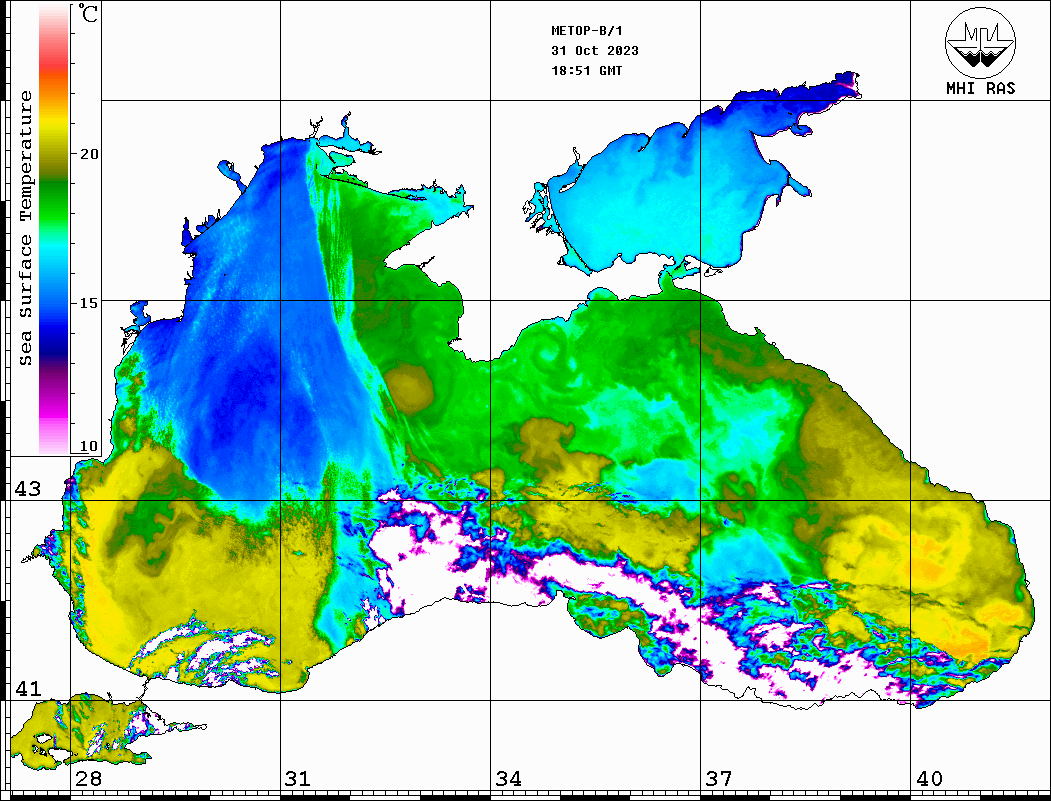Viewport: 1051px width, 801px height.
Task: Select the 'METOP-B/1' satellite name text
Action: (x=587, y=31)
